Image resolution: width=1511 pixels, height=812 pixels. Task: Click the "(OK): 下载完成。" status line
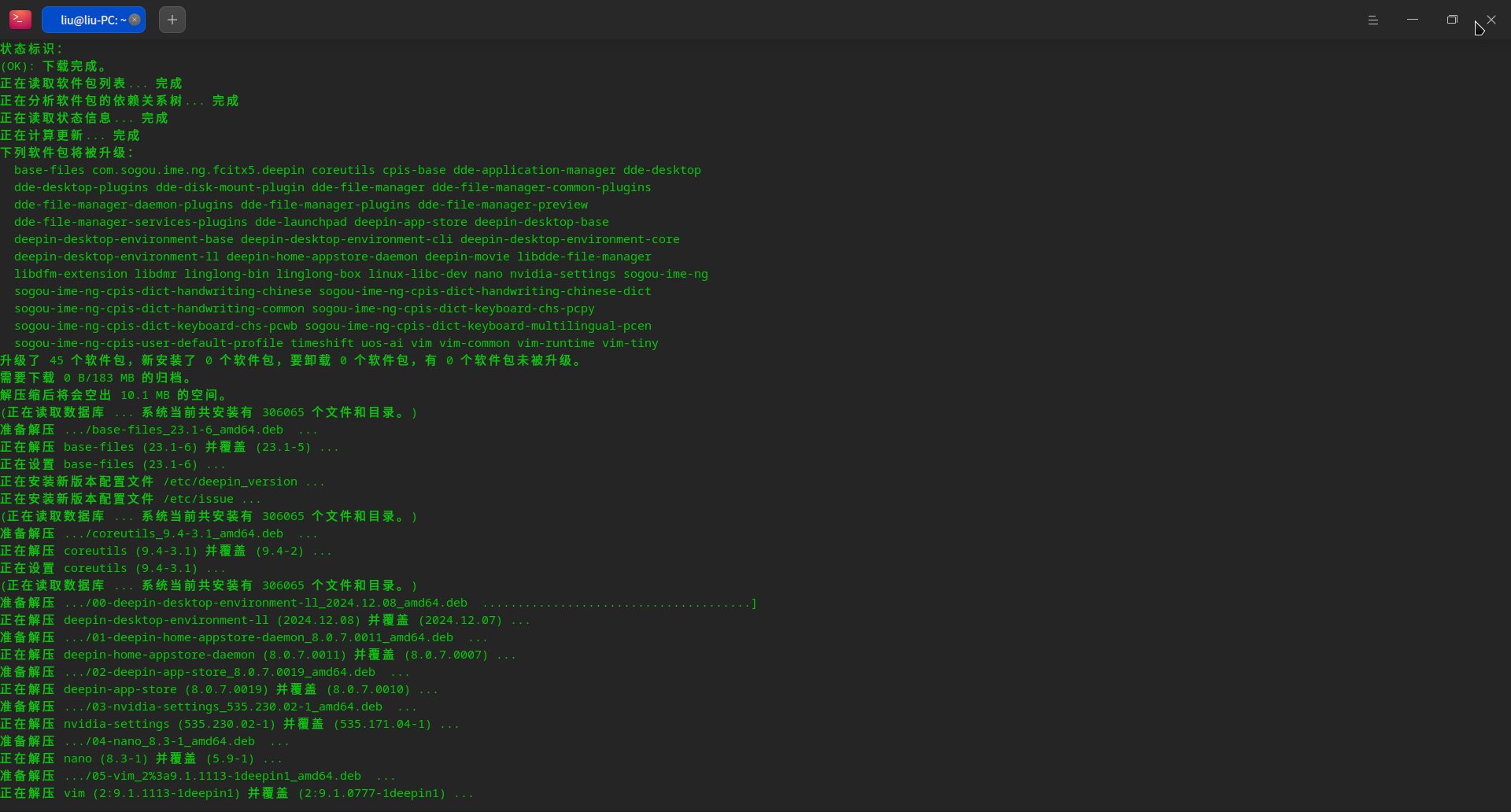coord(54,66)
